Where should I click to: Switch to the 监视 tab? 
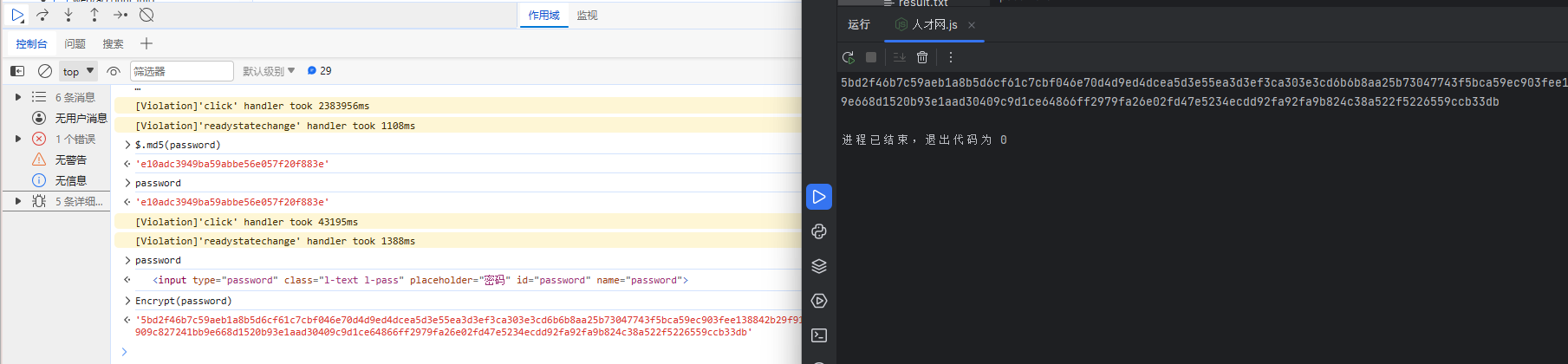pyautogui.click(x=587, y=16)
